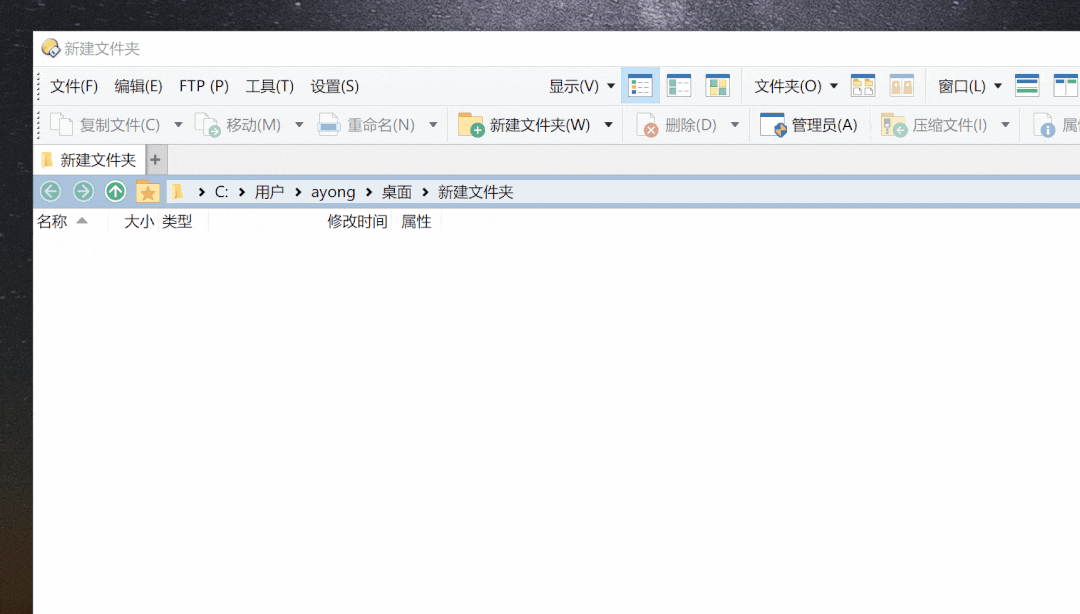Open the 工具(T) menu
This screenshot has height=614, width=1080.
269,86
